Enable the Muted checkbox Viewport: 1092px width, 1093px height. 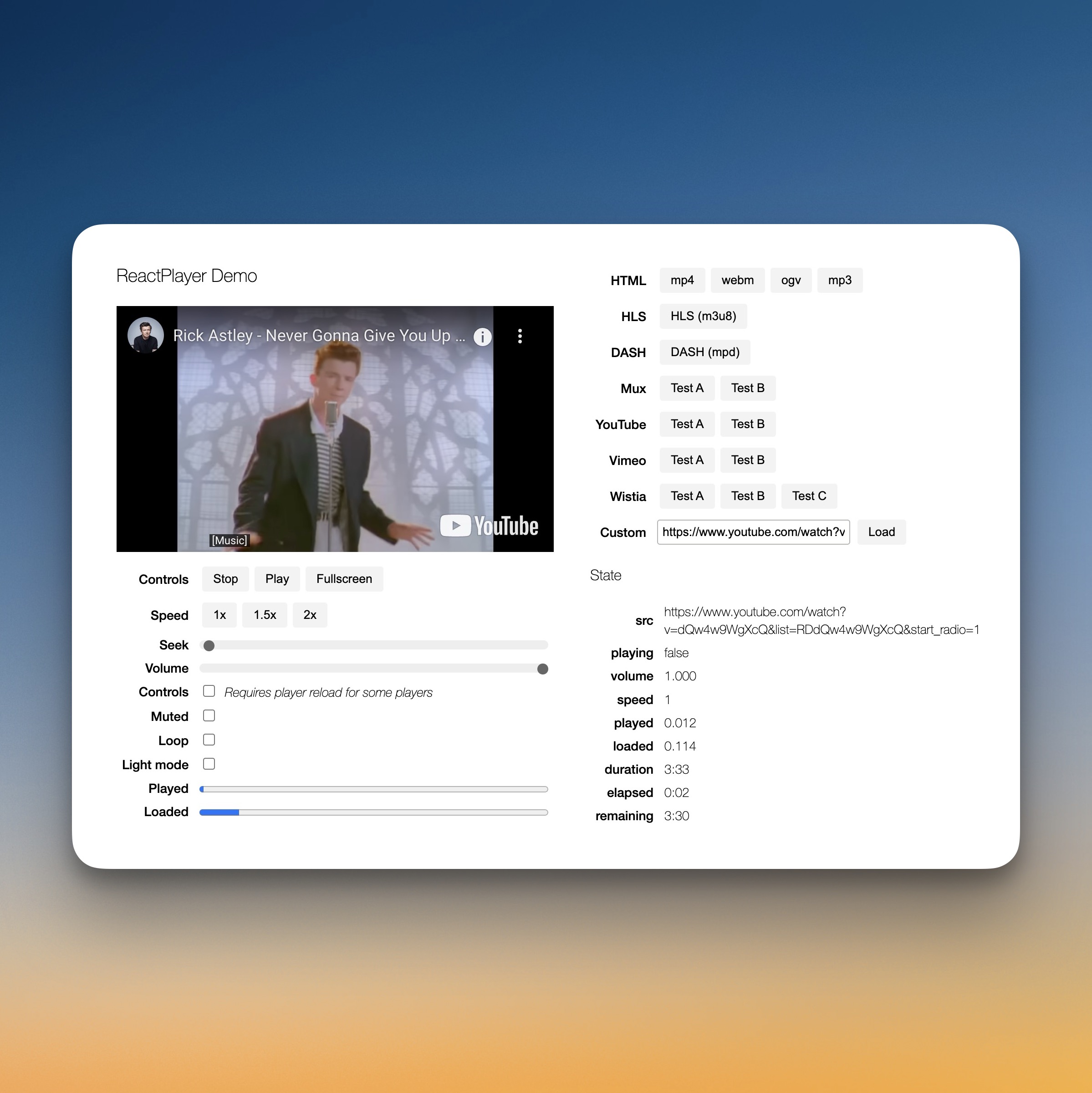[x=209, y=715]
